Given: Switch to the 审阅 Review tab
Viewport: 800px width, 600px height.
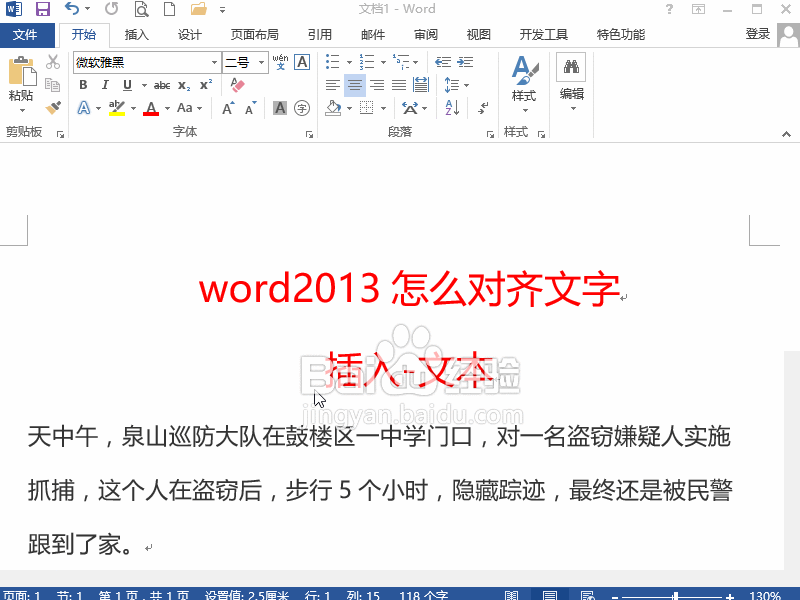Looking at the screenshot, I should click(426, 35).
